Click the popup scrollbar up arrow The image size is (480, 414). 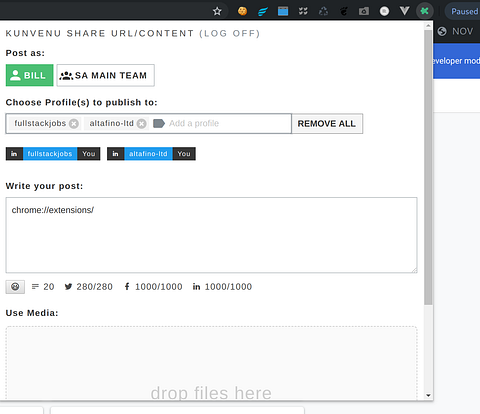click(428, 26)
